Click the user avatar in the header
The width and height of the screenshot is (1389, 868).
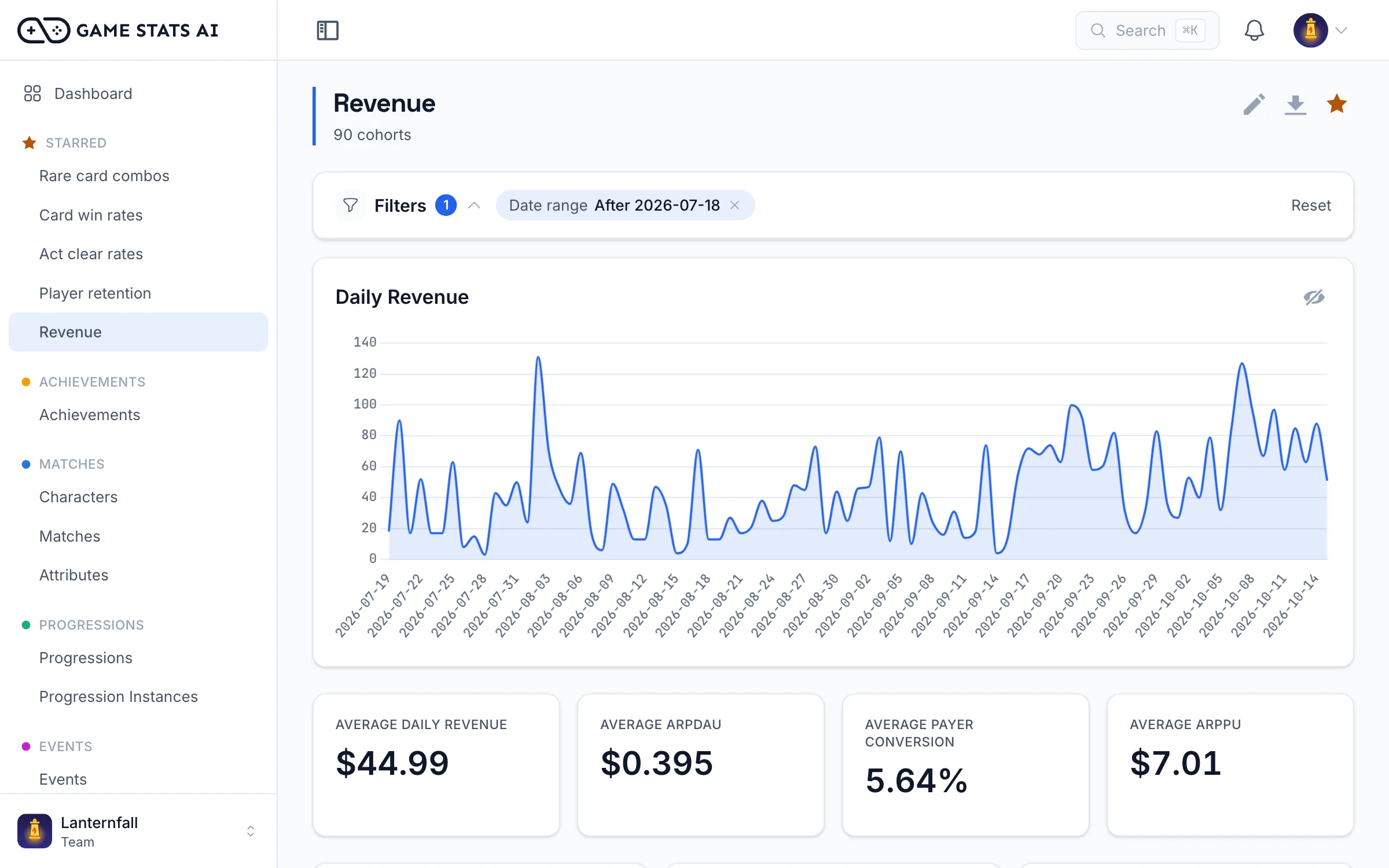coord(1311,30)
